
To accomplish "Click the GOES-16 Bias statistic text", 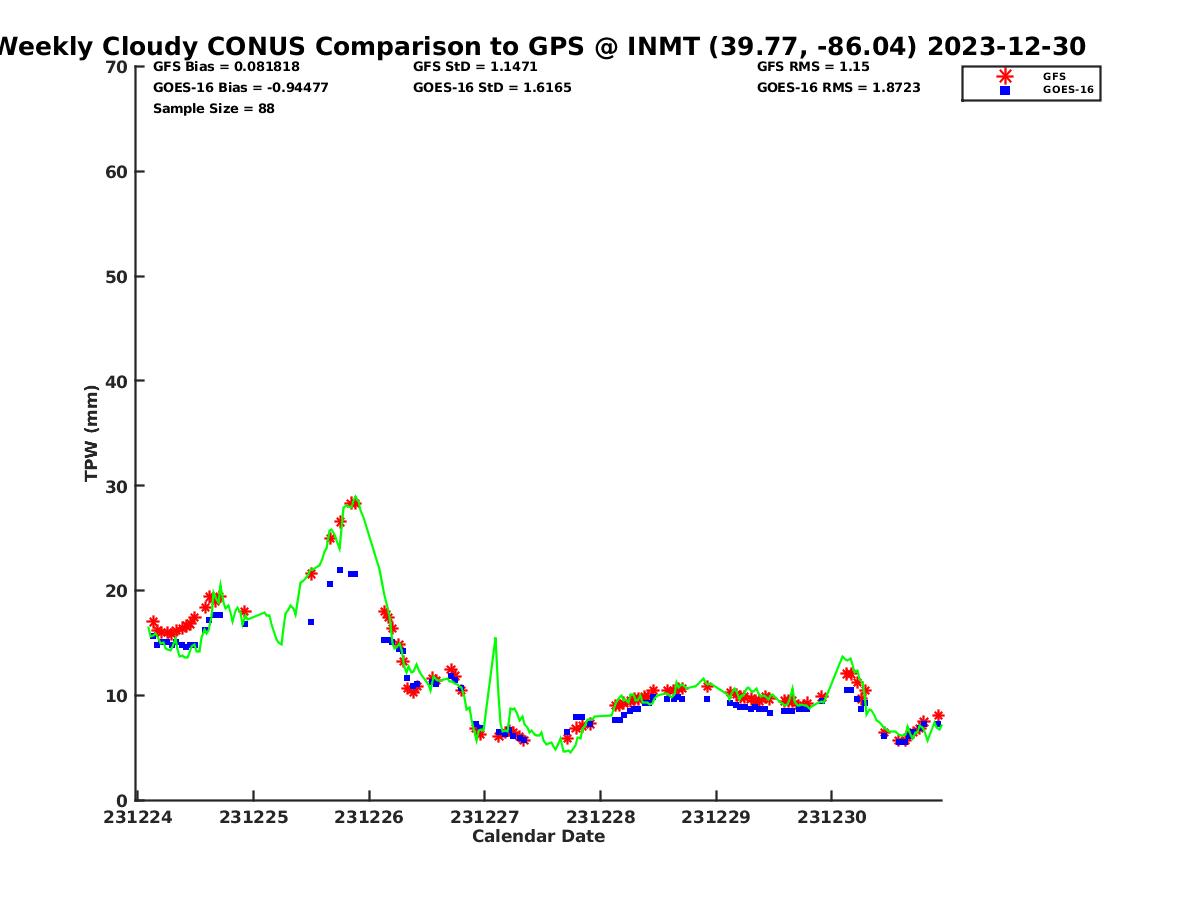I will tap(240, 88).
